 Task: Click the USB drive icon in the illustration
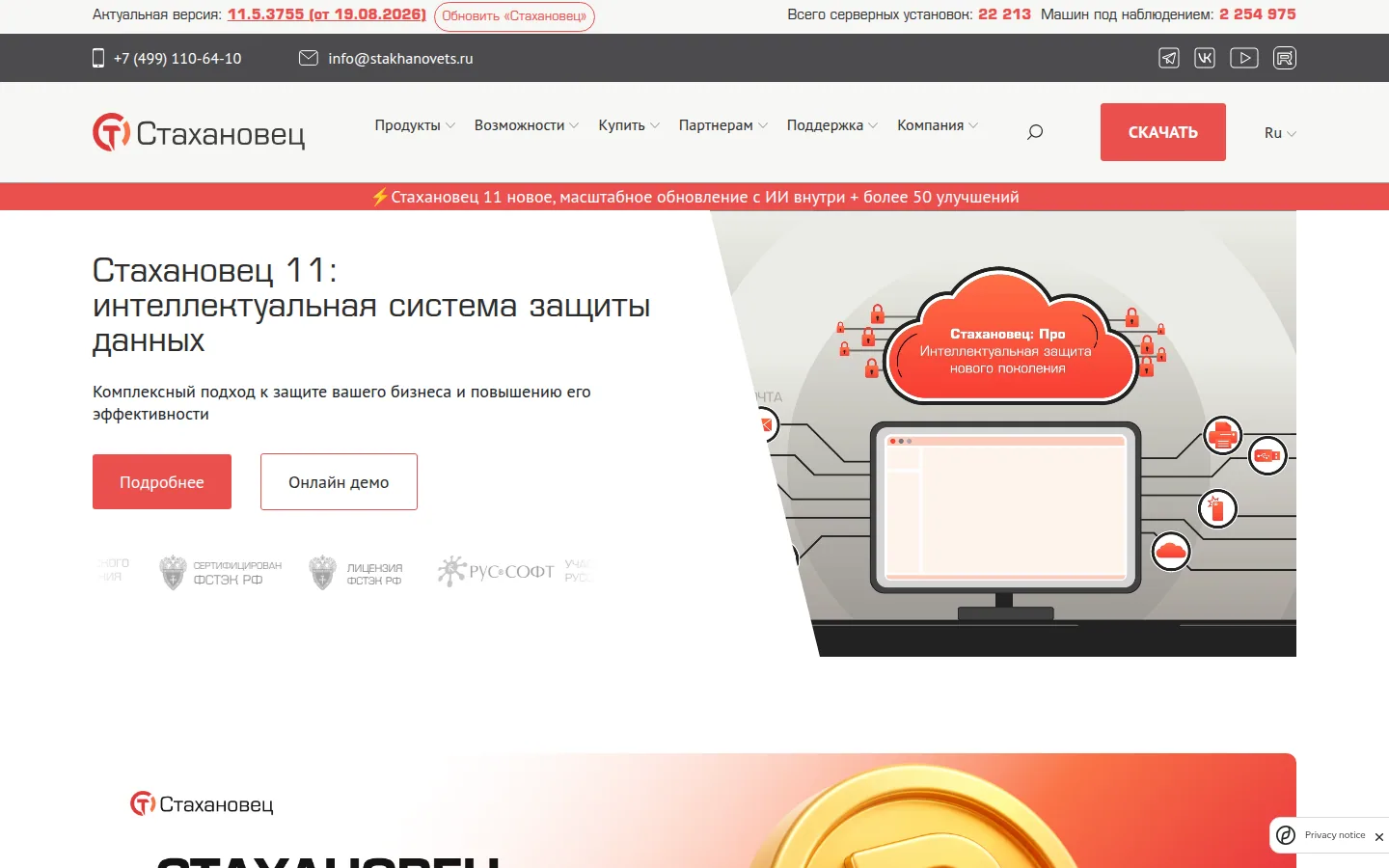[x=1267, y=455]
